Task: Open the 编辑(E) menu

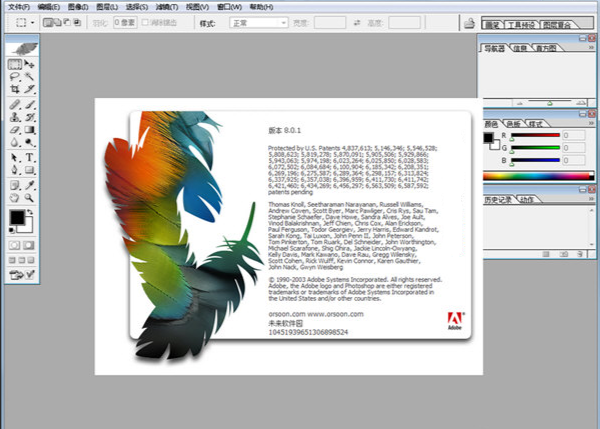Action: coord(49,7)
